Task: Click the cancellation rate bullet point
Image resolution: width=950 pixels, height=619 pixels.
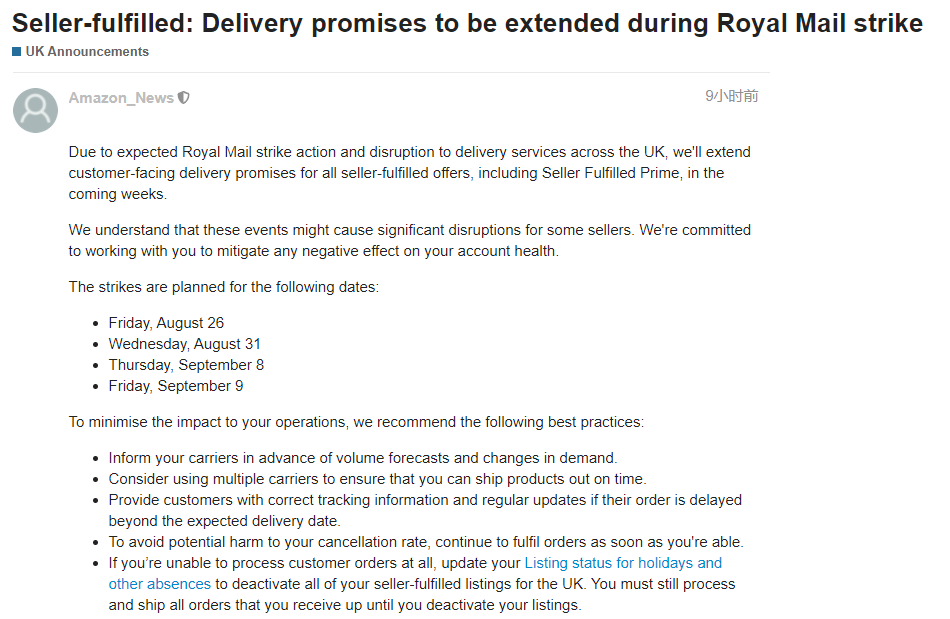Action: point(426,542)
